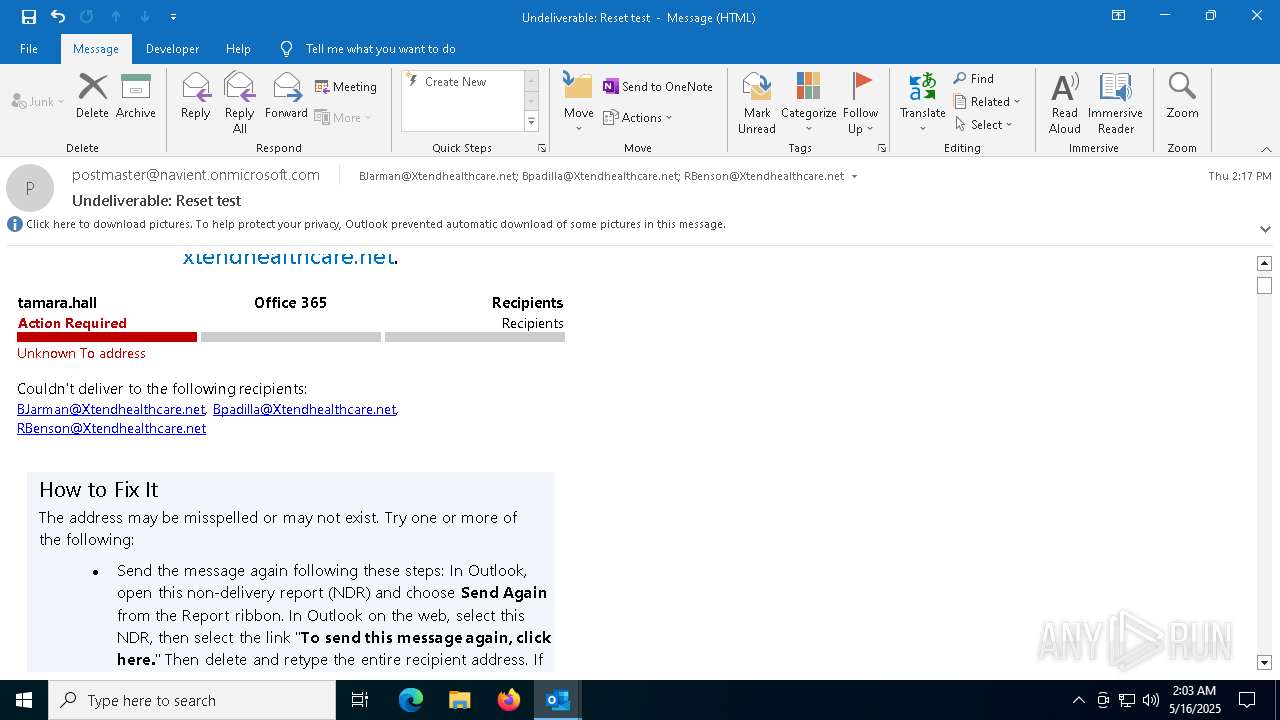Switch to the Developer tab
Image resolution: width=1280 pixels, height=720 pixels.
tap(172, 49)
